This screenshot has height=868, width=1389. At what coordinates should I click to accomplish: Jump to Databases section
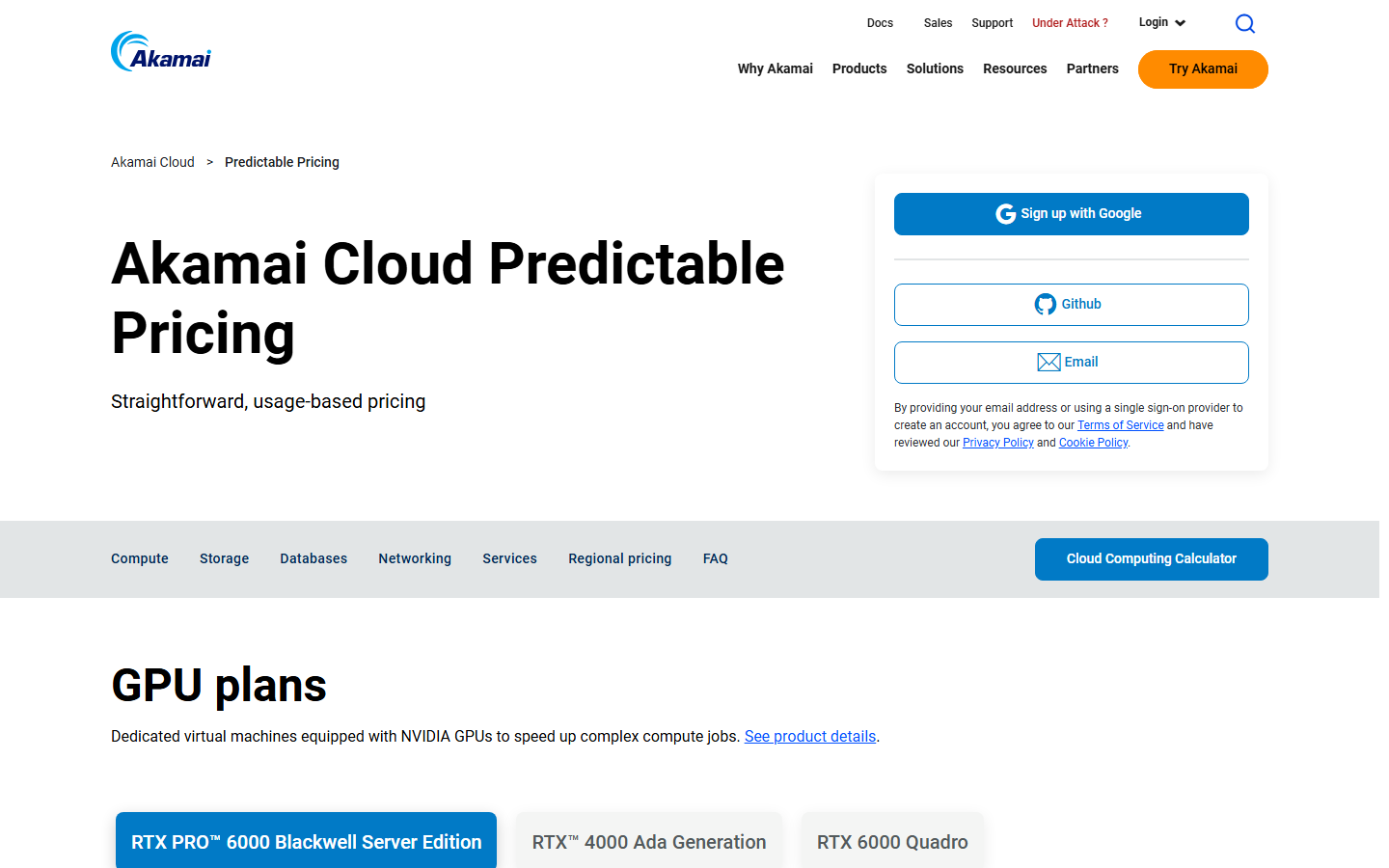(x=313, y=558)
